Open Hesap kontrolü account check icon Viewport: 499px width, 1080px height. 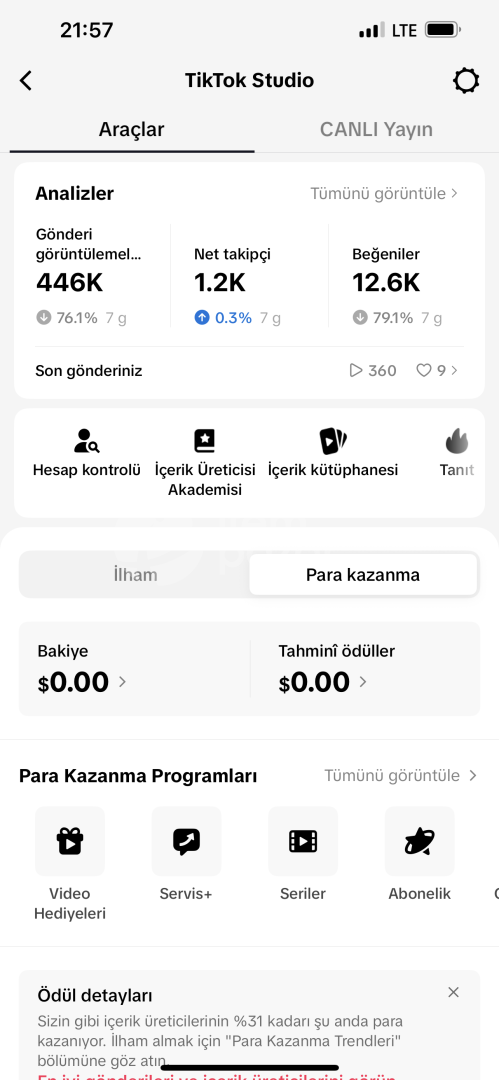(87, 441)
